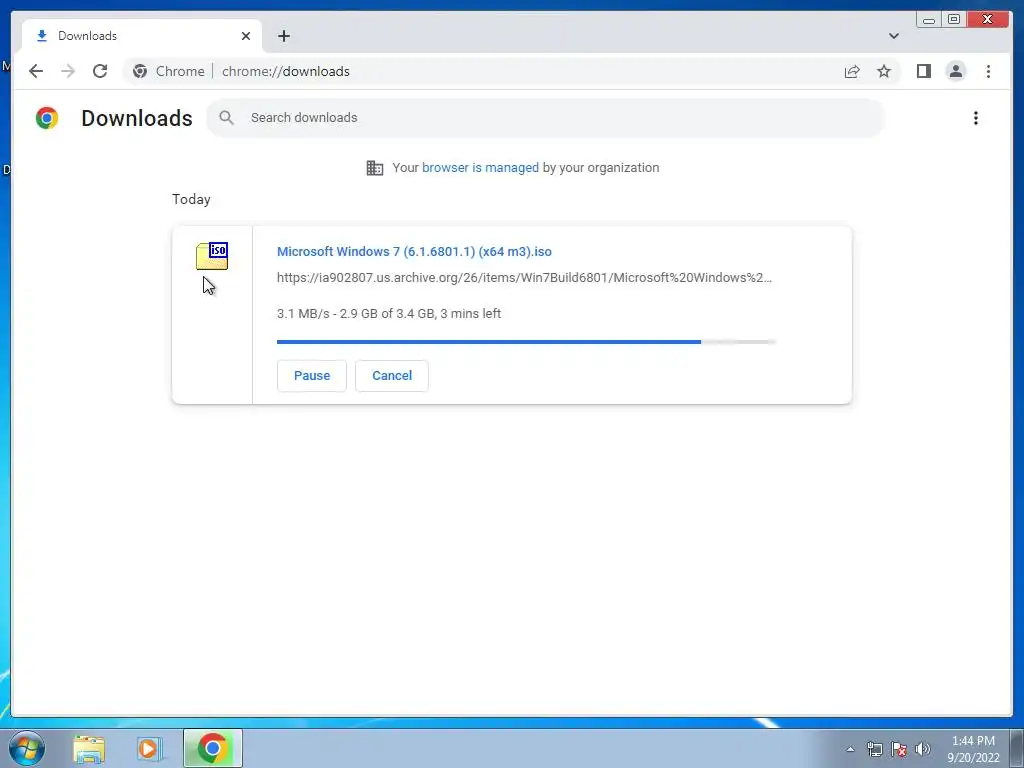Click the network tray icon
The height and width of the screenshot is (768, 1024).
(874, 749)
